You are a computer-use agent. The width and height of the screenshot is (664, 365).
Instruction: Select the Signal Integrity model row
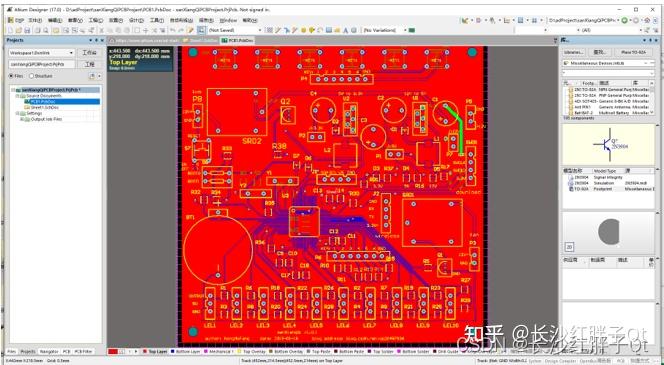click(x=608, y=177)
